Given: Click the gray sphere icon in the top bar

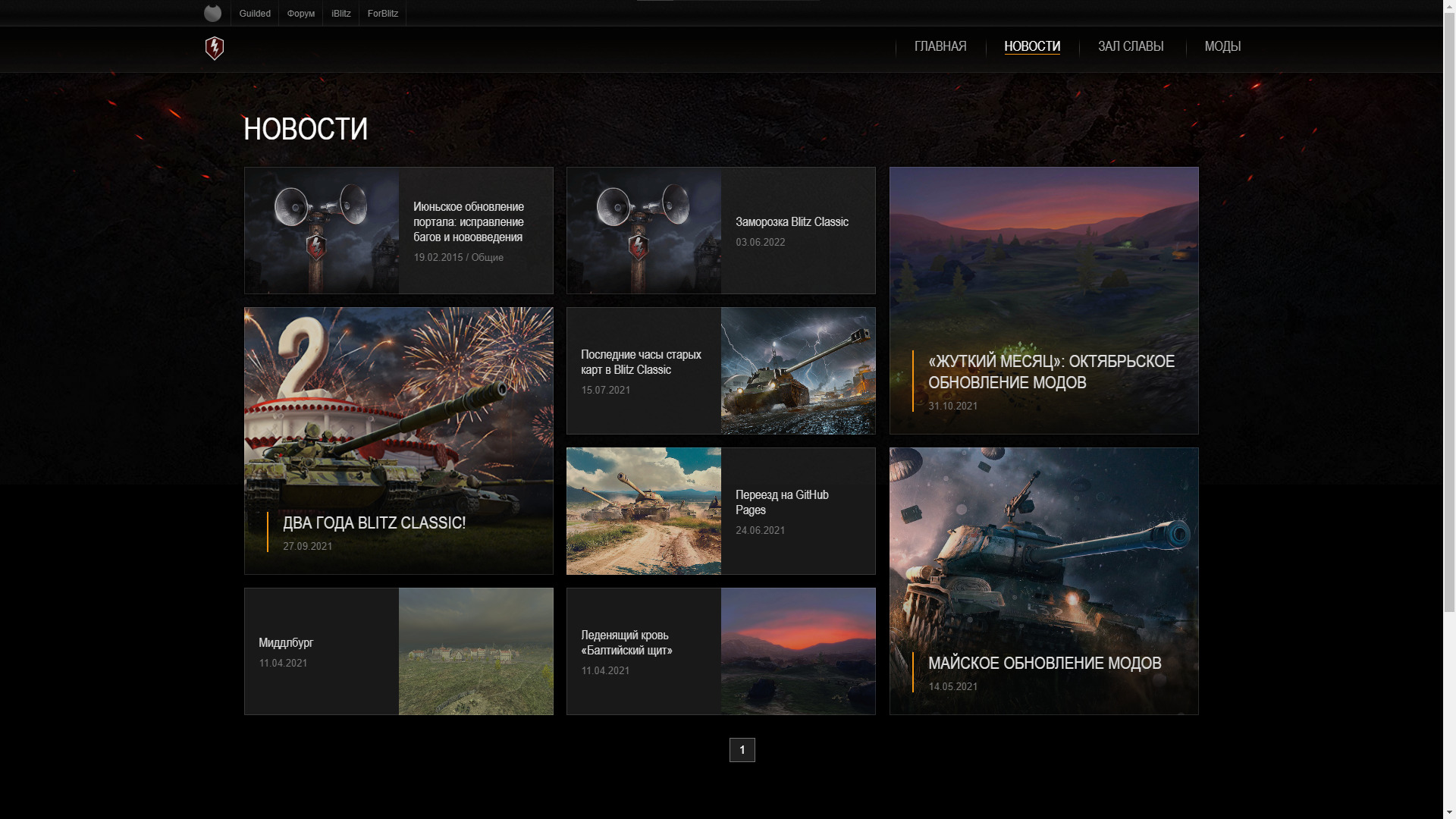Looking at the screenshot, I should [x=213, y=13].
